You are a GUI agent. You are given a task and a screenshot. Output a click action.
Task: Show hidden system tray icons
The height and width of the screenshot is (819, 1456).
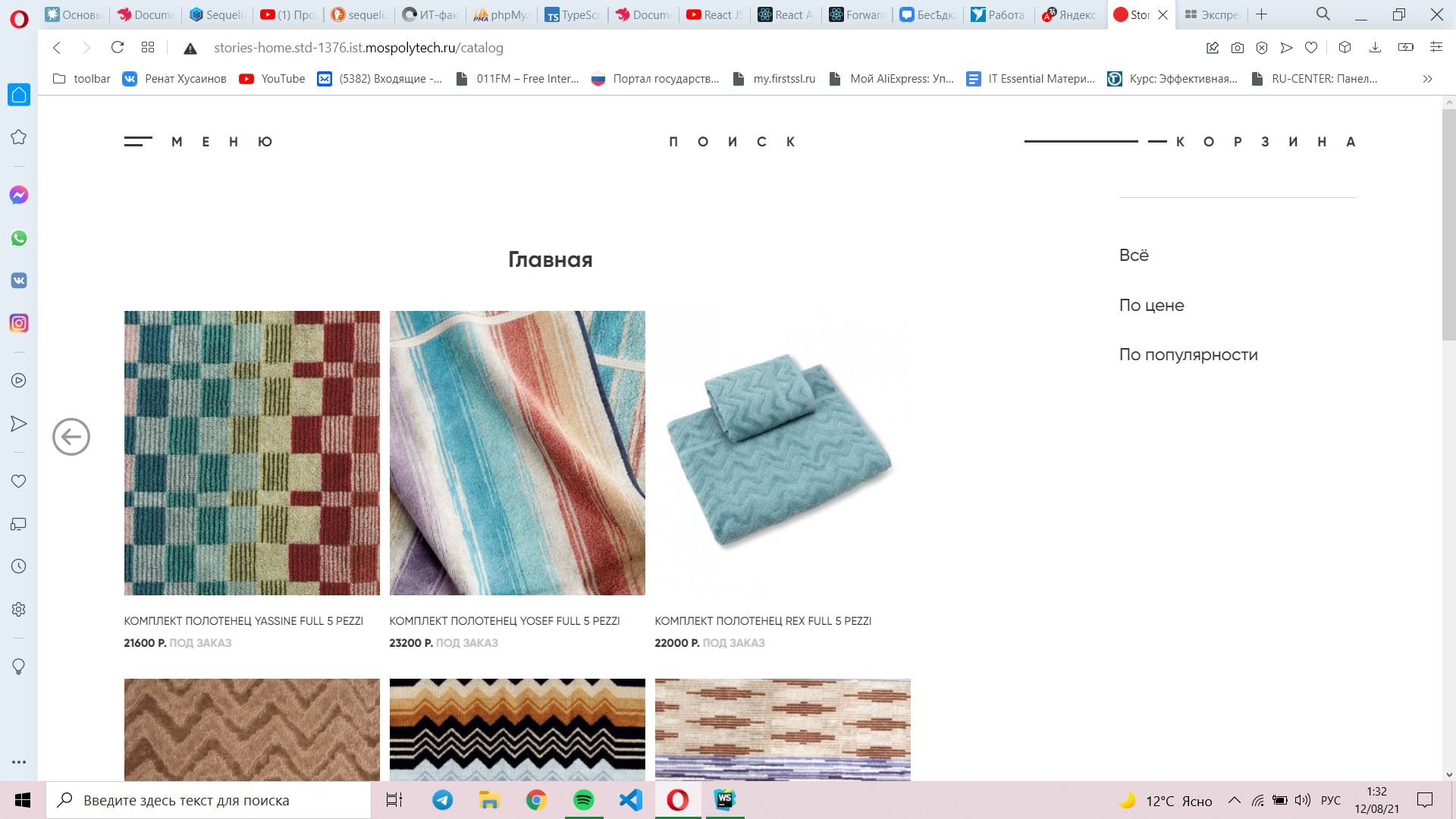coord(1235,800)
